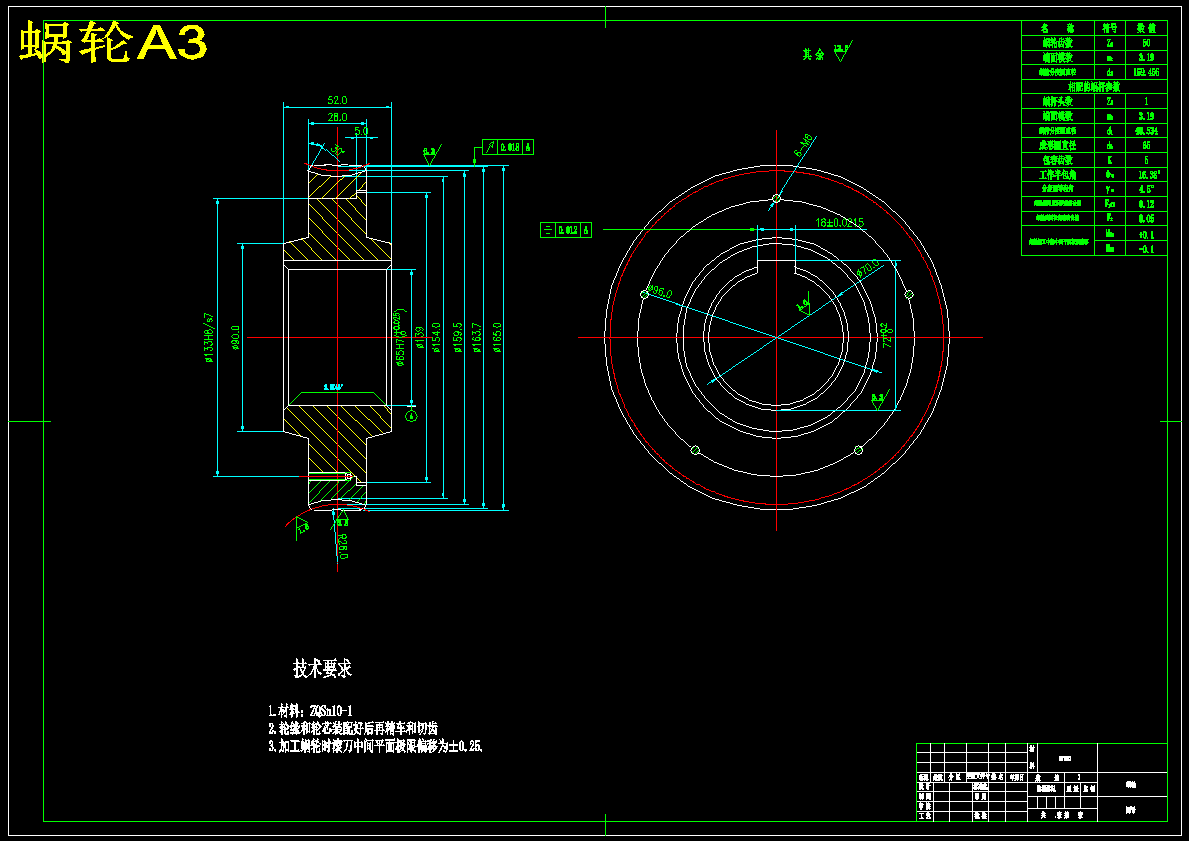Select the "其余" surface finish note
1189x841 pixels.
point(814,55)
